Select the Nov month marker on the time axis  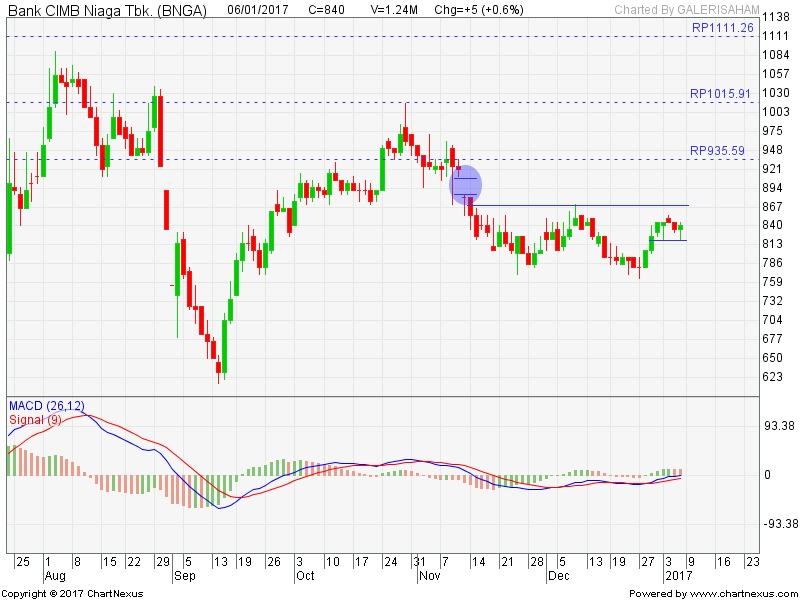[x=430, y=577]
